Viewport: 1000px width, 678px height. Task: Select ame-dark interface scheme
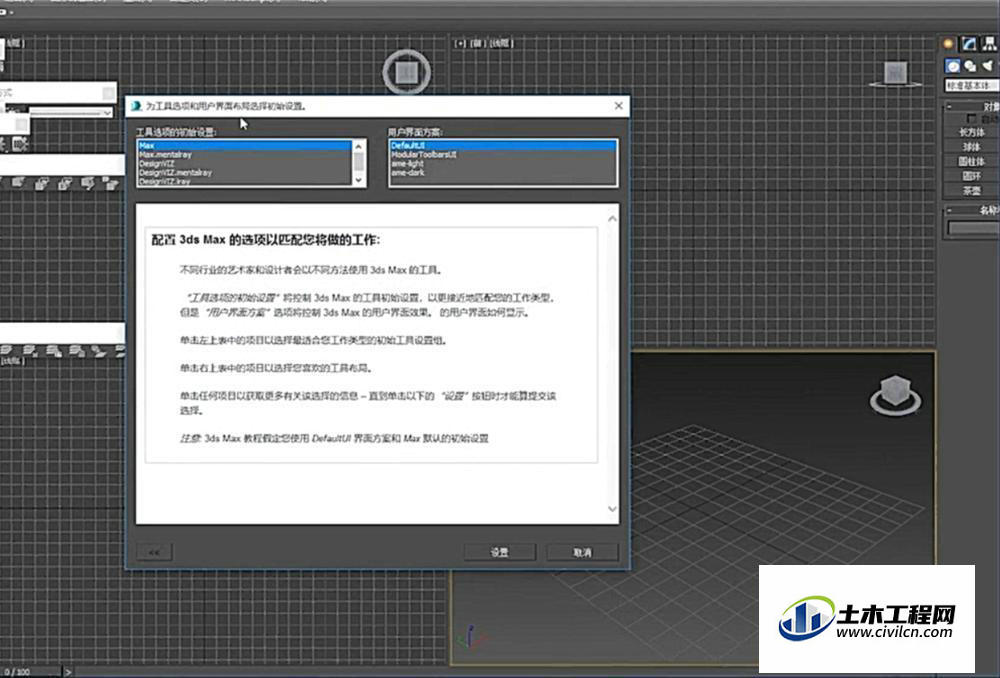click(x=503, y=172)
